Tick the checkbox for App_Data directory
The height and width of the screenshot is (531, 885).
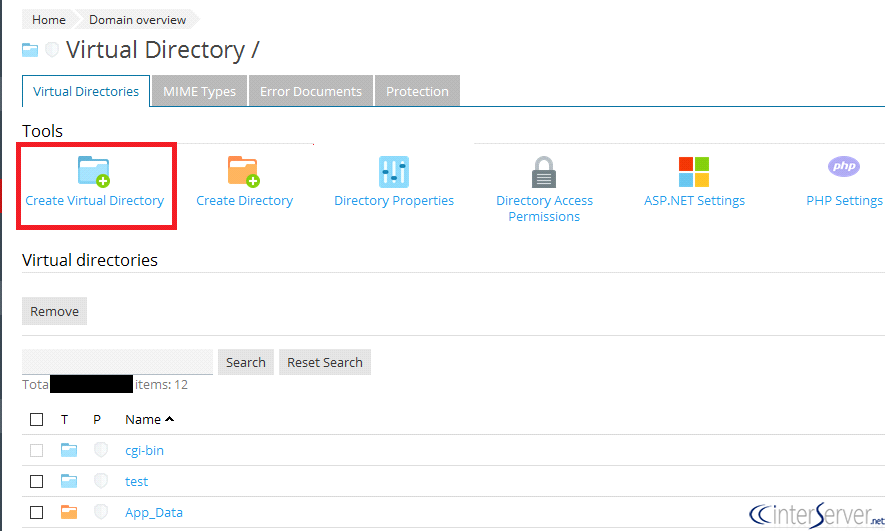(37, 512)
